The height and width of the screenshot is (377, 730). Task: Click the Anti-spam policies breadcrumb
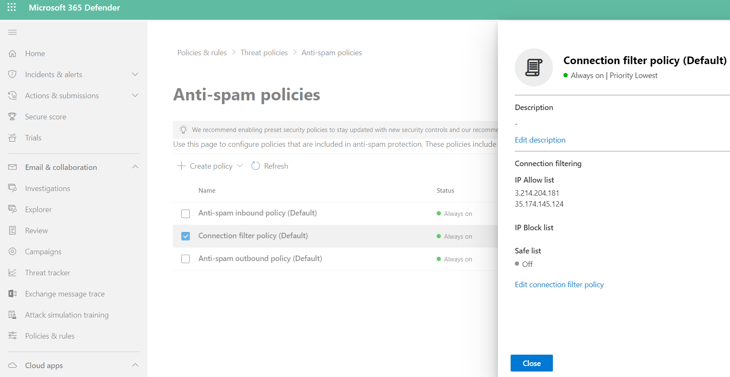point(331,53)
